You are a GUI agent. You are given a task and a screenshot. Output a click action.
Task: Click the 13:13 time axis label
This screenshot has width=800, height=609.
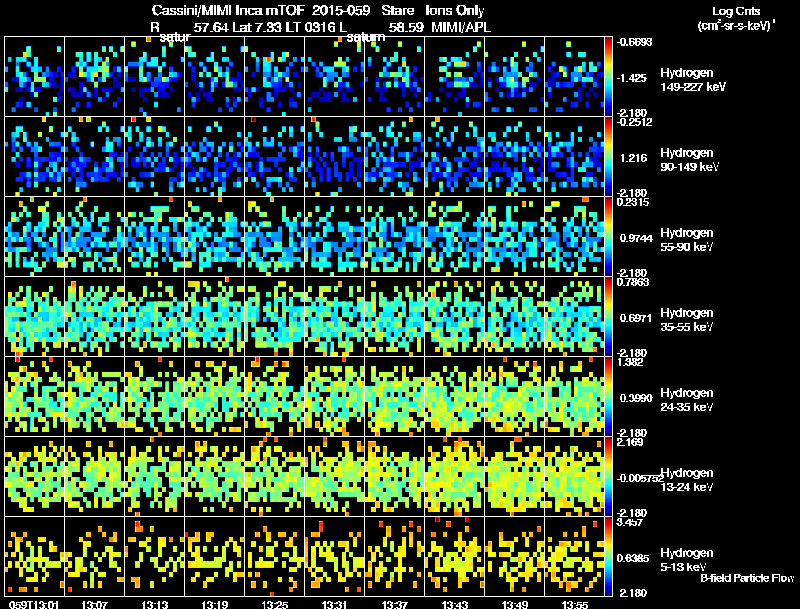point(155,604)
